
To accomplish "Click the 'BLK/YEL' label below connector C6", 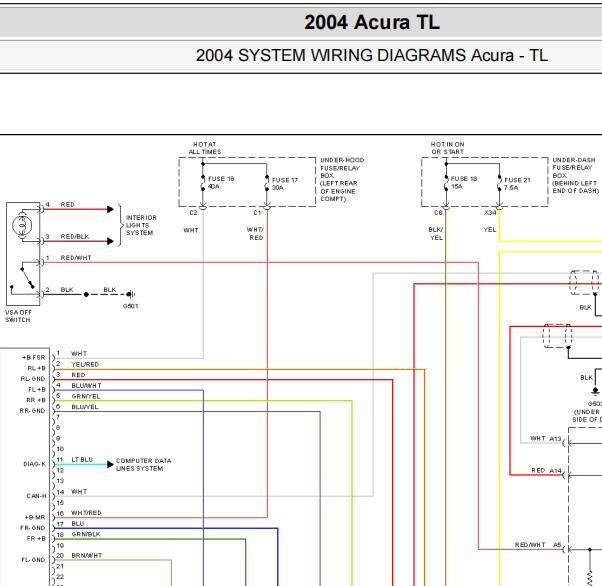I will click(436, 233).
